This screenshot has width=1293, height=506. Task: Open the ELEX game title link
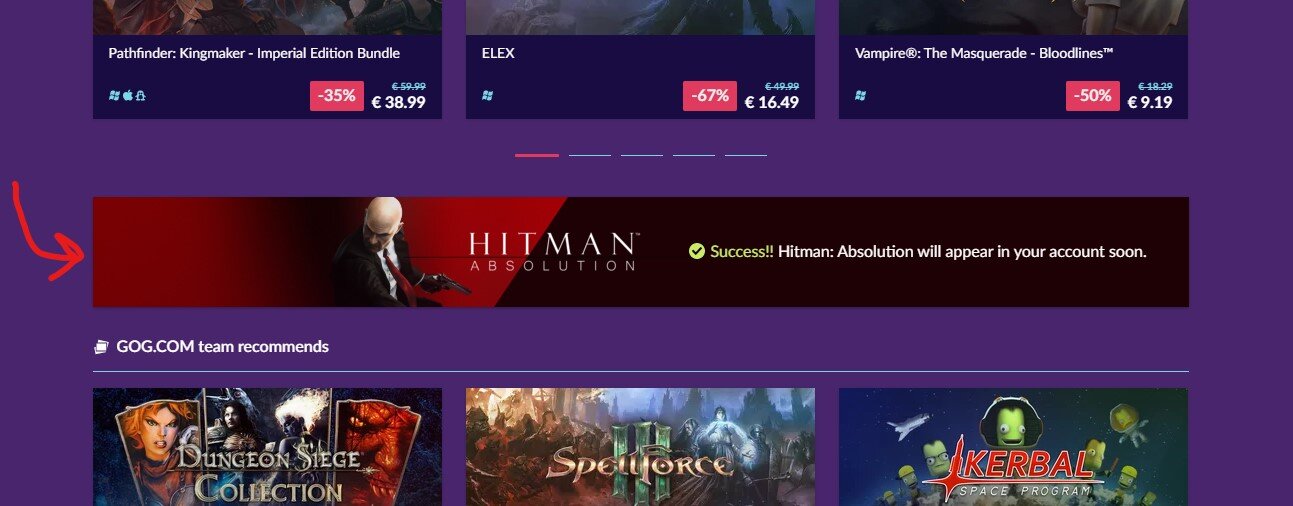click(x=498, y=53)
